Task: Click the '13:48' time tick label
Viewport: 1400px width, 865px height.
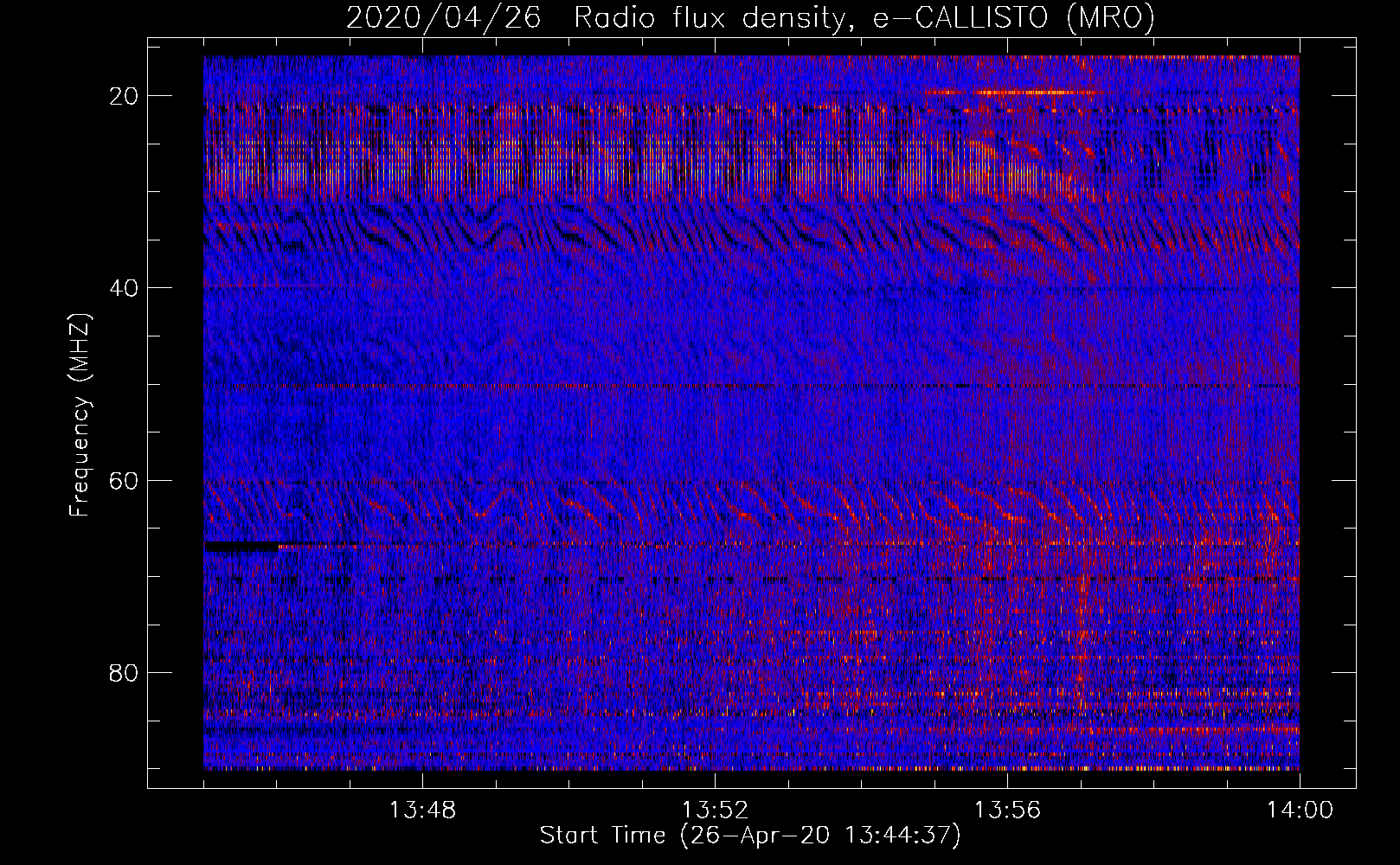Action: tap(422, 811)
